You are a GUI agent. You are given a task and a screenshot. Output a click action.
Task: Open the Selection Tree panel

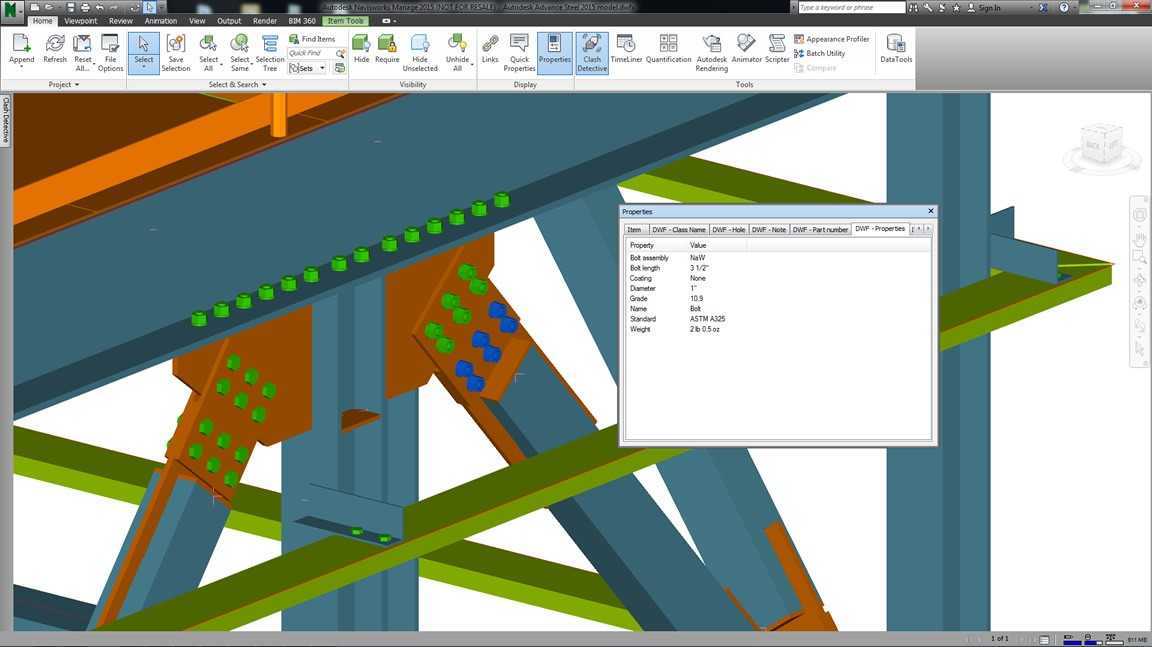coord(270,53)
